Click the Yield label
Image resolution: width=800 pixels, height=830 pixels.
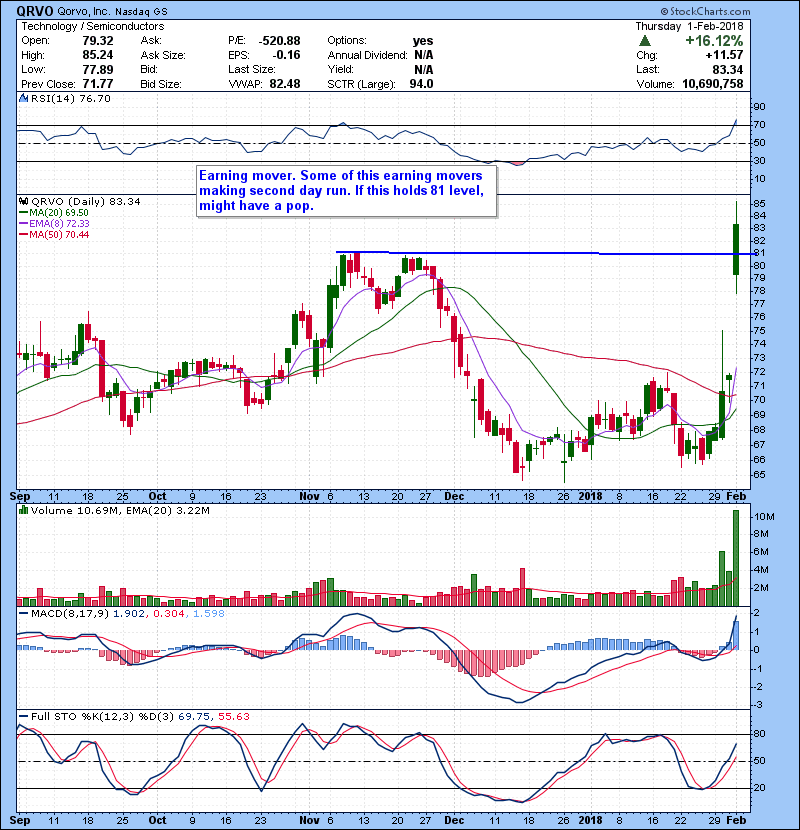point(340,69)
